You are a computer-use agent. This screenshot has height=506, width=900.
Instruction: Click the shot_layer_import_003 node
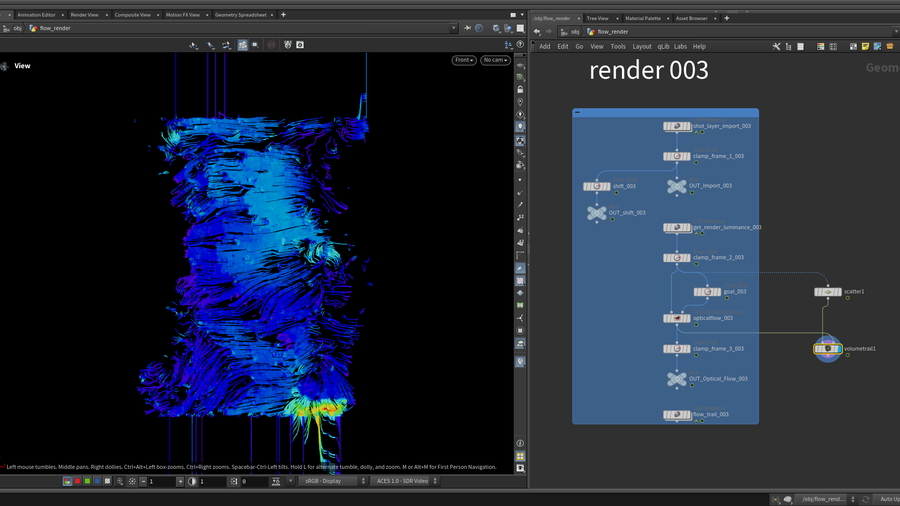pyautogui.click(x=677, y=126)
